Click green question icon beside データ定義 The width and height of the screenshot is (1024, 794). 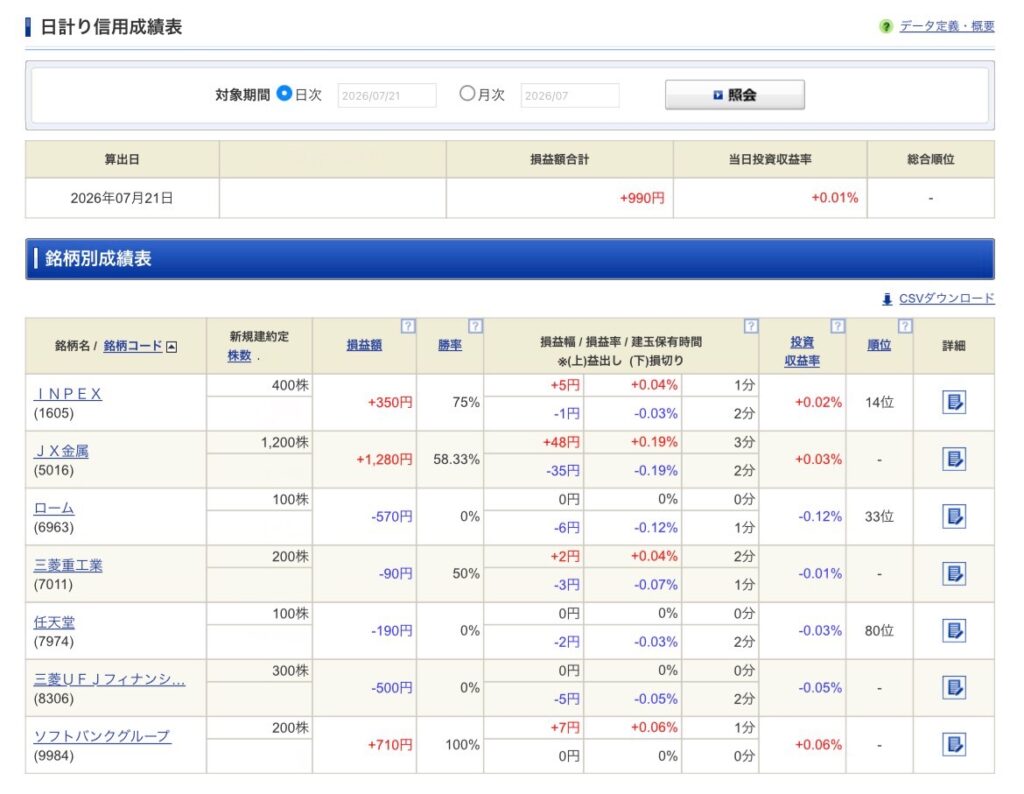(886, 27)
